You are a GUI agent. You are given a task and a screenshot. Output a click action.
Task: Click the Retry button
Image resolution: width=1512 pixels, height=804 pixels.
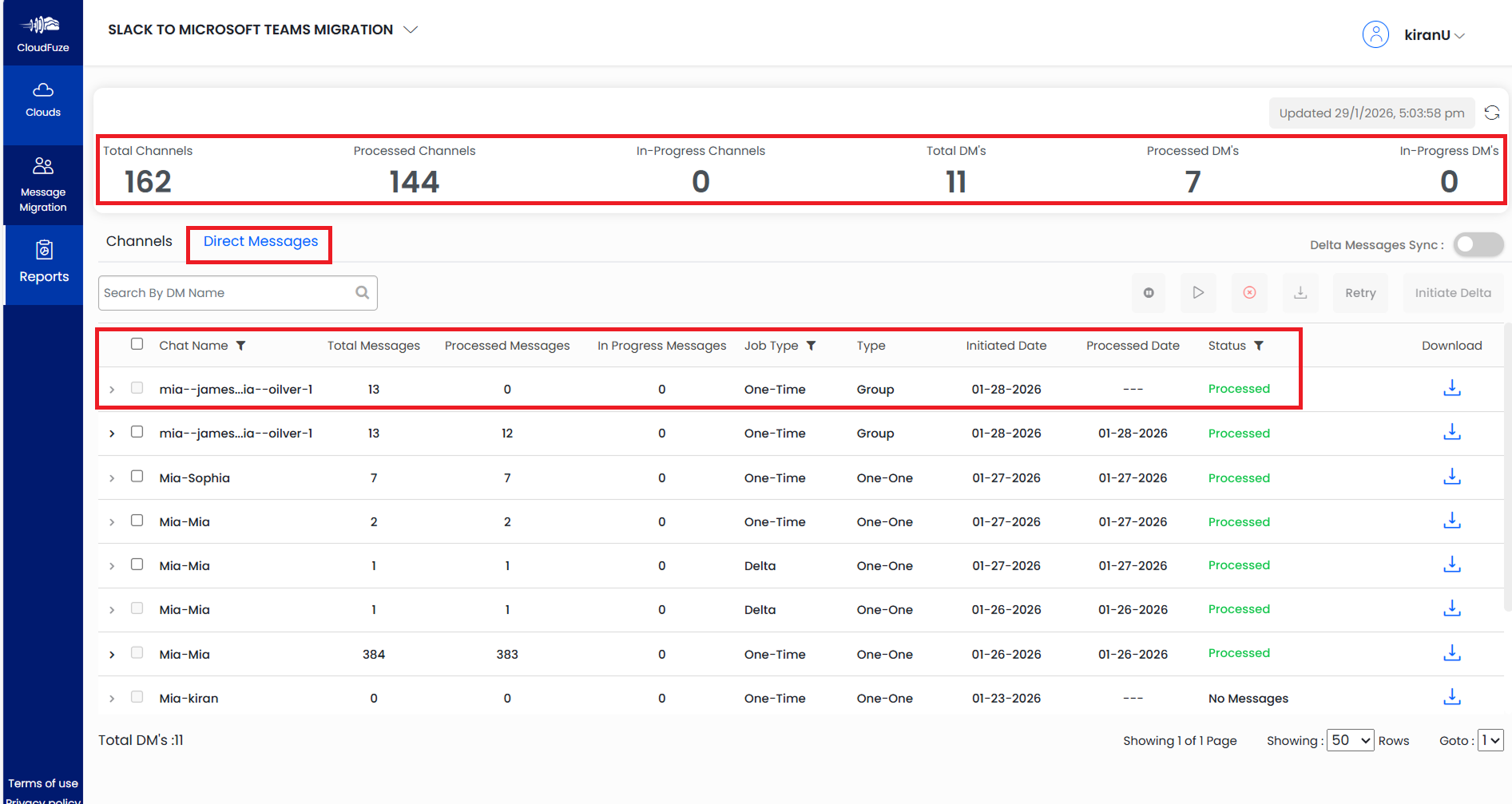click(x=1359, y=293)
